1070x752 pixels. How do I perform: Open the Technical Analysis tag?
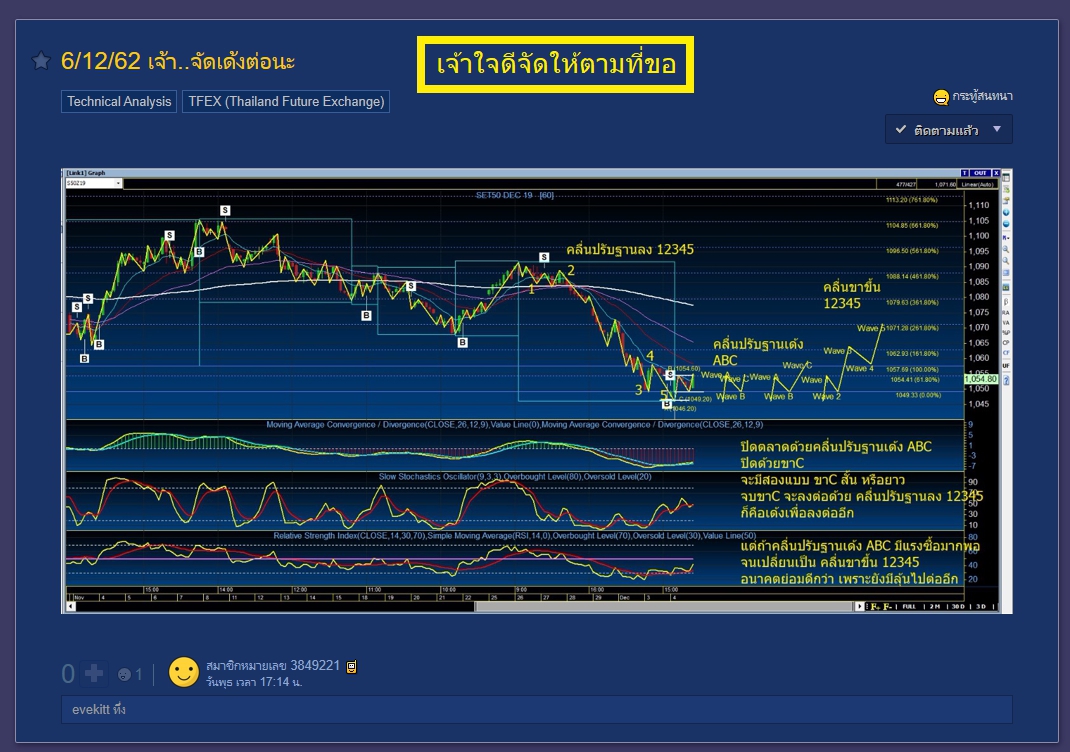pos(119,102)
